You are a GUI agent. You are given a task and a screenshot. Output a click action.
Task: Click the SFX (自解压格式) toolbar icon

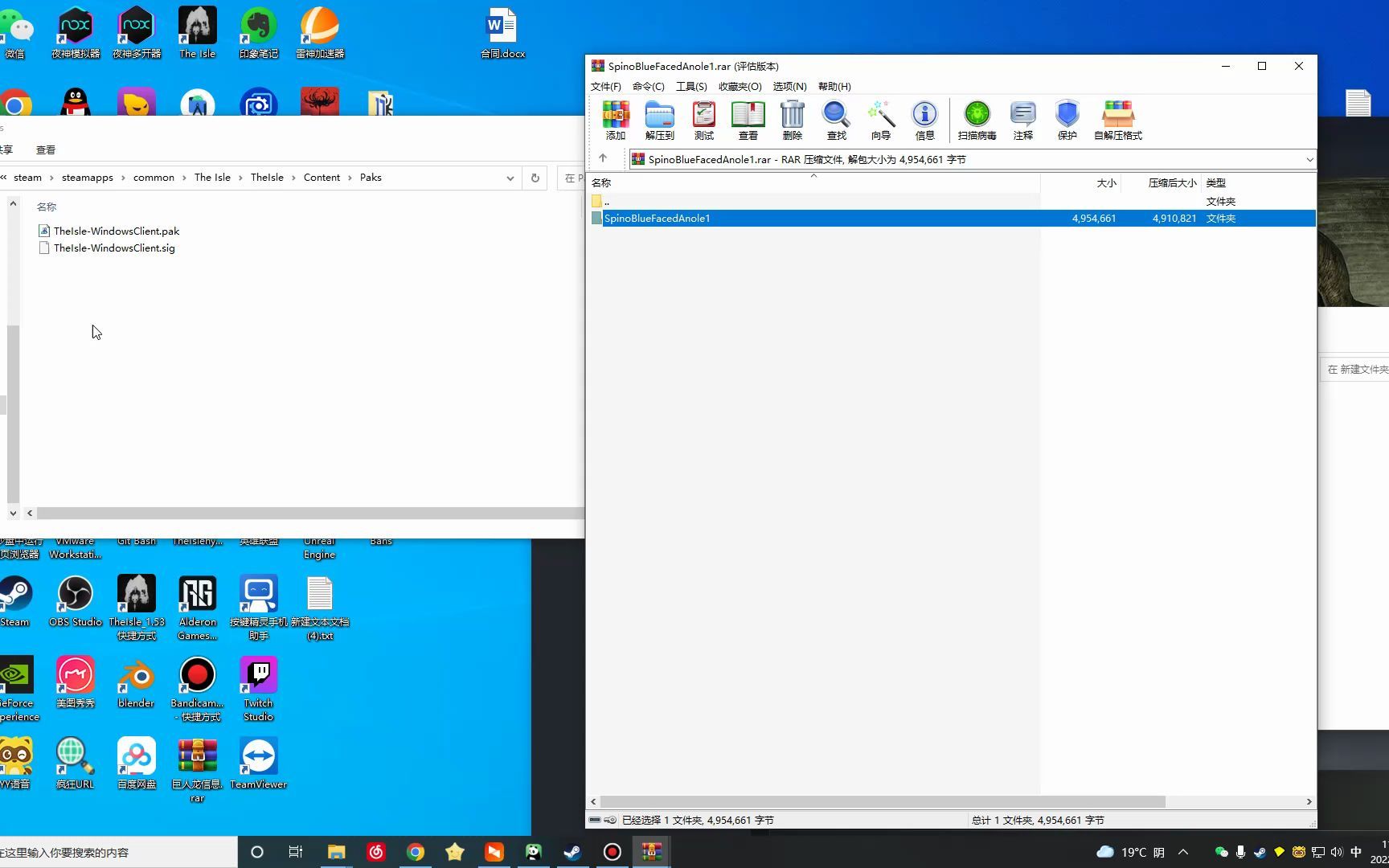[1118, 121]
